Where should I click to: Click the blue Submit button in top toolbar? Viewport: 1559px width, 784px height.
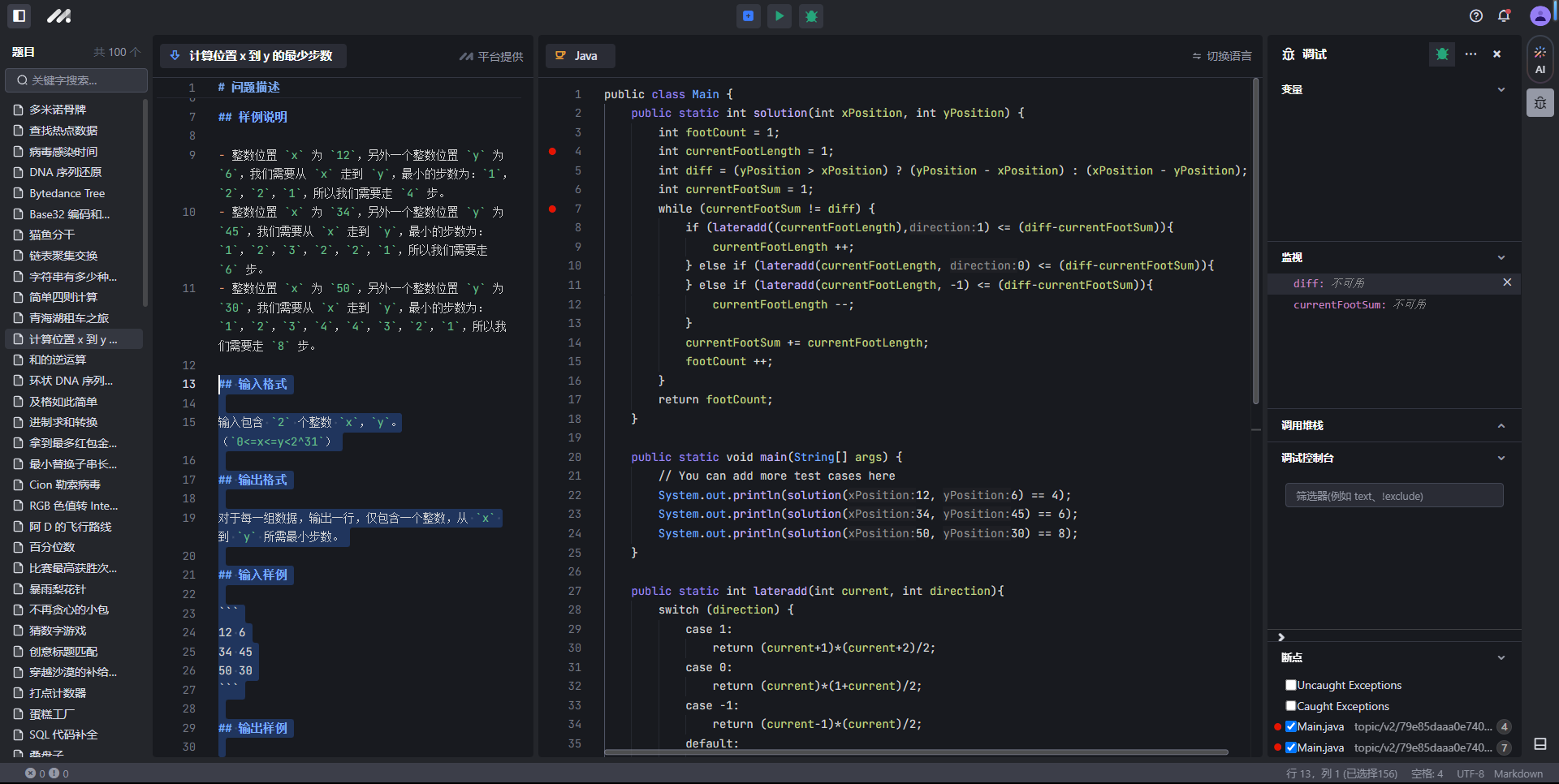748,15
